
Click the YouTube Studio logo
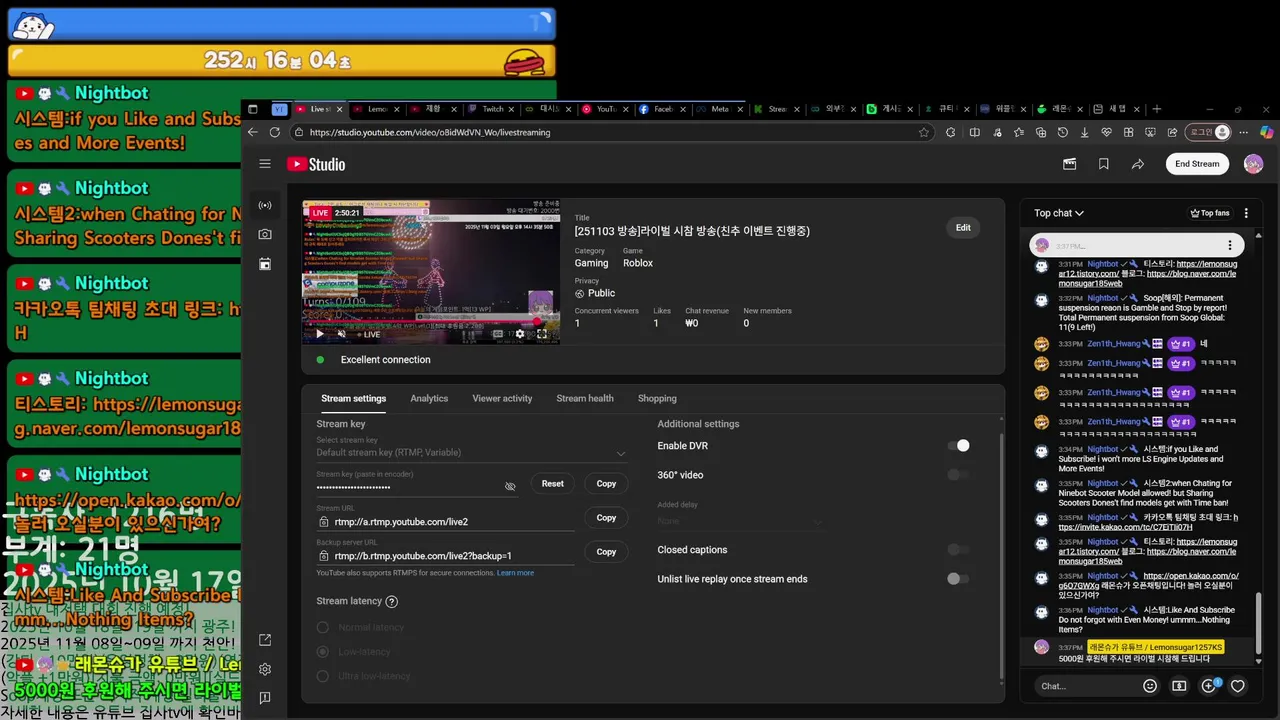pos(316,164)
